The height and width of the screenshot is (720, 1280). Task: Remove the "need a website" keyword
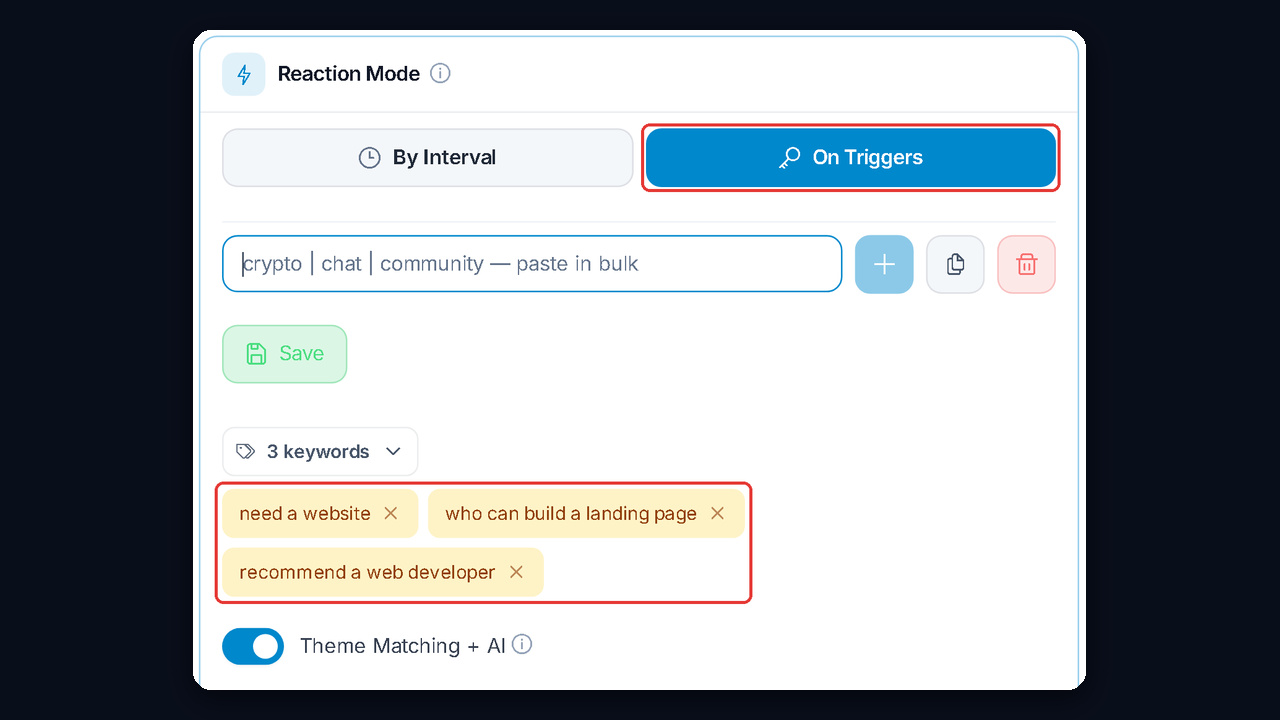click(x=391, y=513)
